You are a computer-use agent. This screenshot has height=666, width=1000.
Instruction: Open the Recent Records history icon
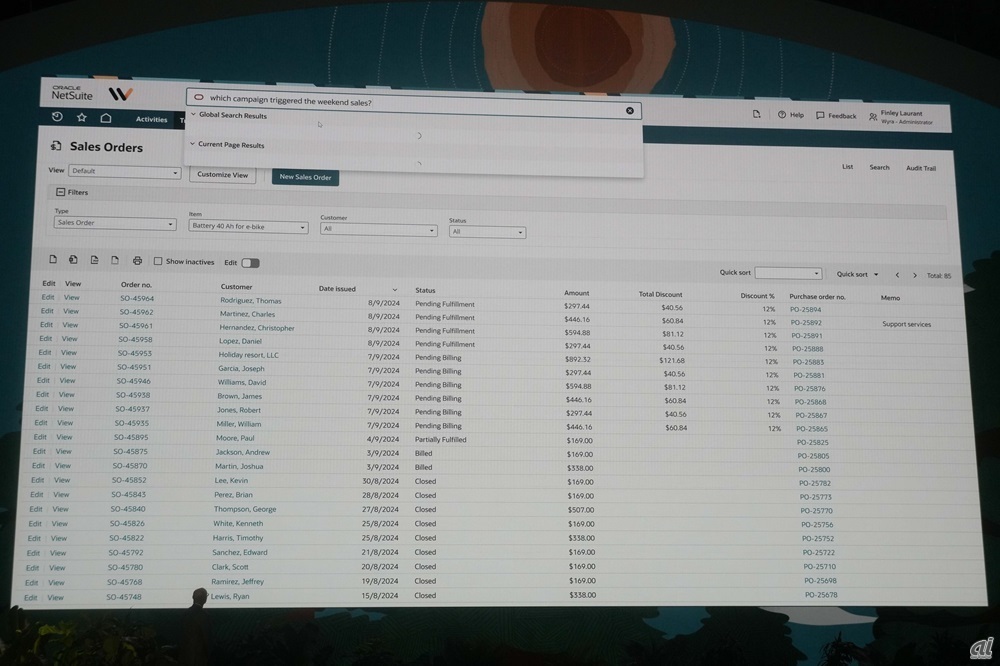pyautogui.click(x=57, y=117)
